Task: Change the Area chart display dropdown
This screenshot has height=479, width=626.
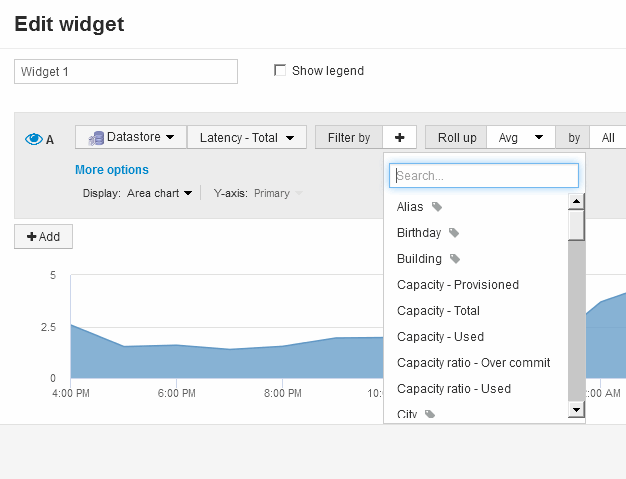Action: click(x=159, y=193)
